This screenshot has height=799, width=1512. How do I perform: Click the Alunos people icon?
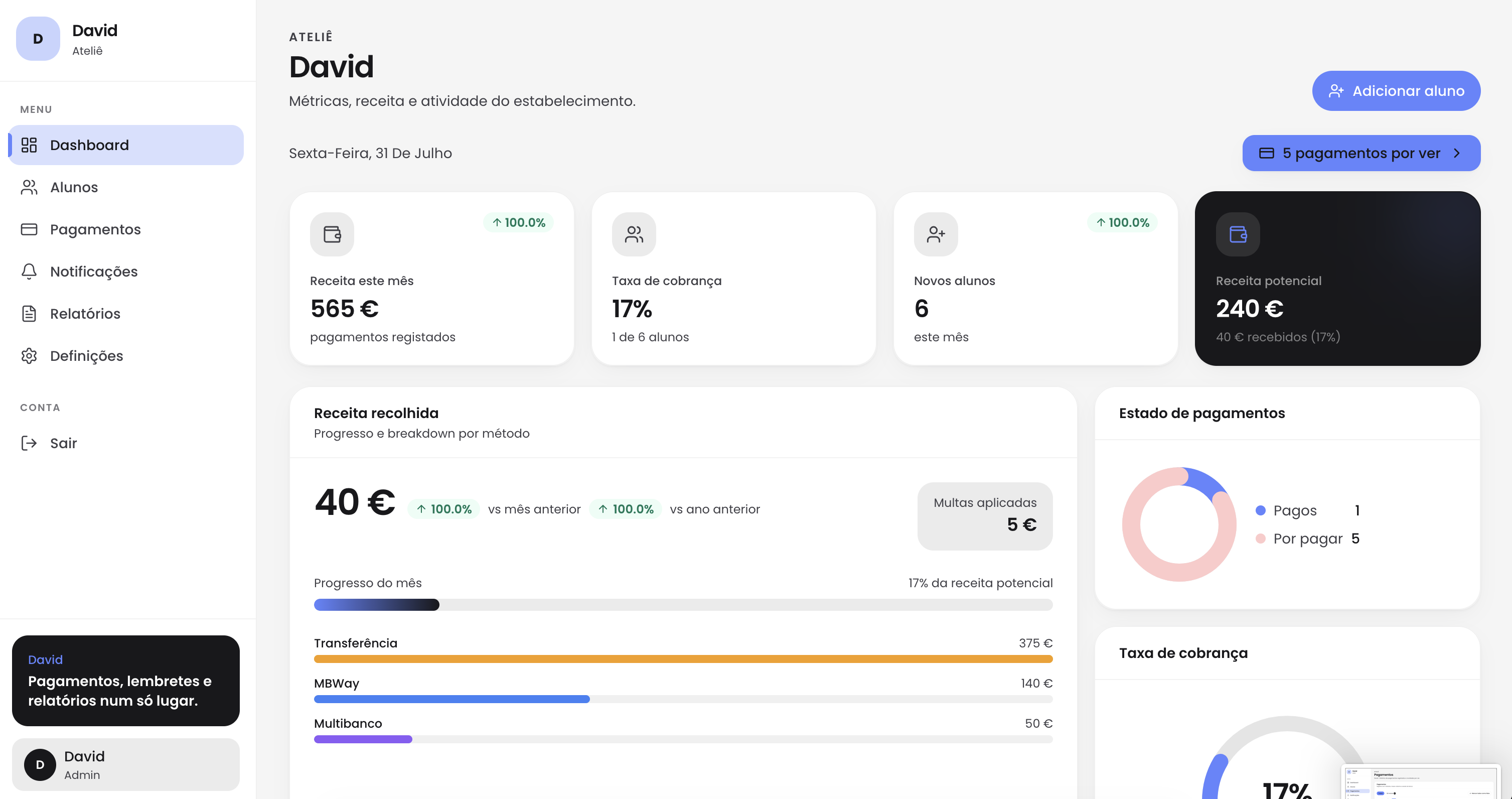[x=29, y=187]
